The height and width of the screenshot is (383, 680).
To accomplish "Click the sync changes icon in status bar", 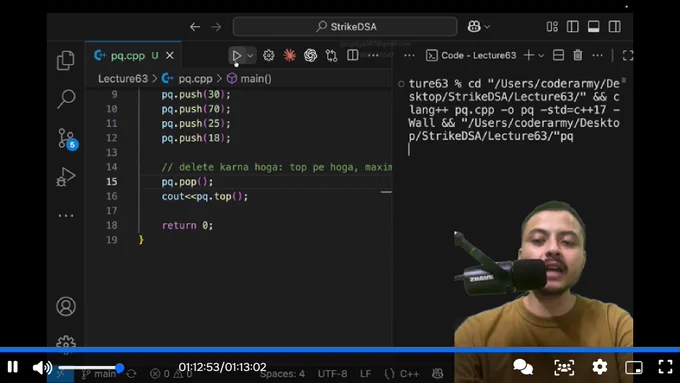I will tap(131, 373).
